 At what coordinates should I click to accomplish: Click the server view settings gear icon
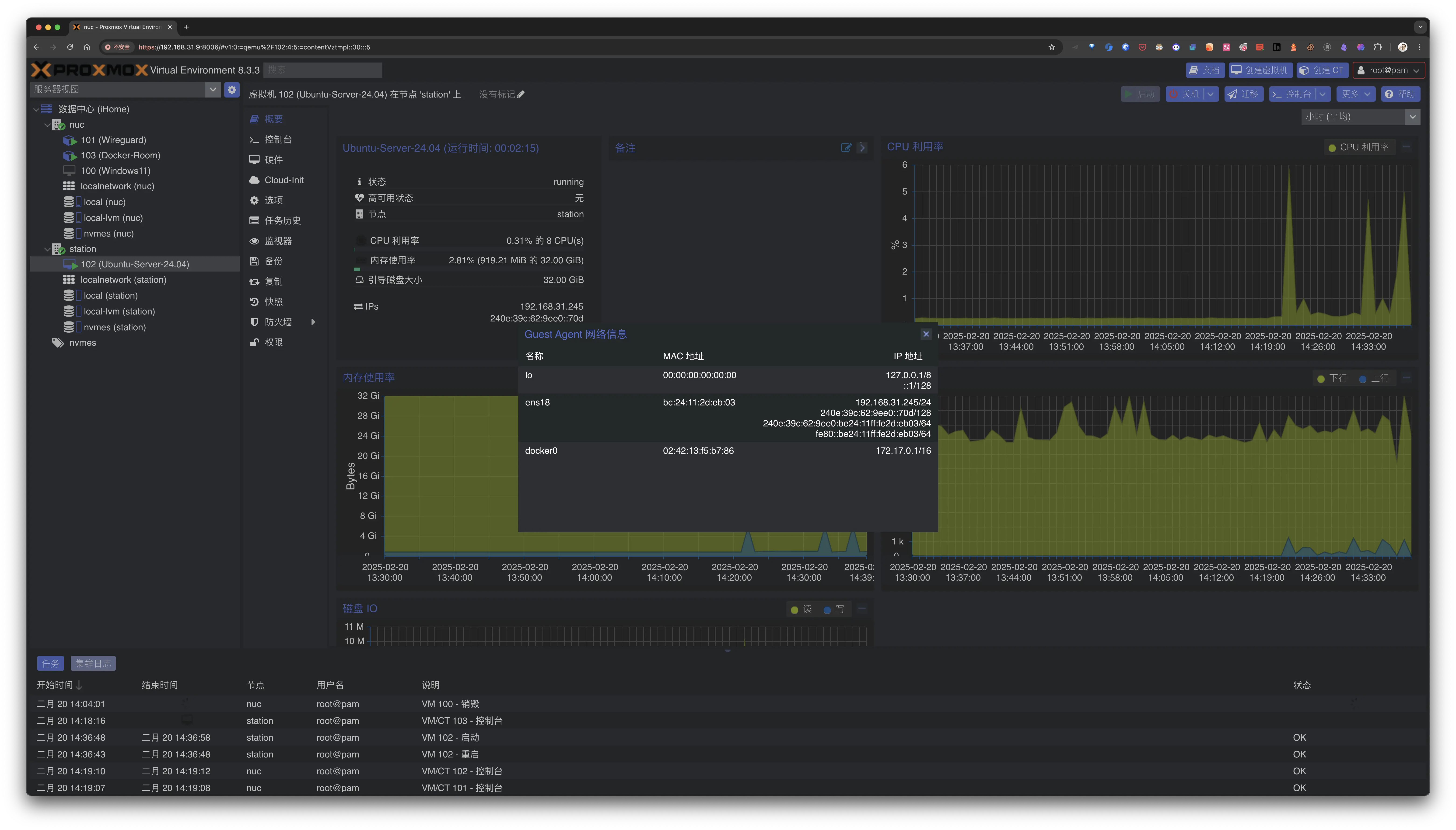[231, 90]
